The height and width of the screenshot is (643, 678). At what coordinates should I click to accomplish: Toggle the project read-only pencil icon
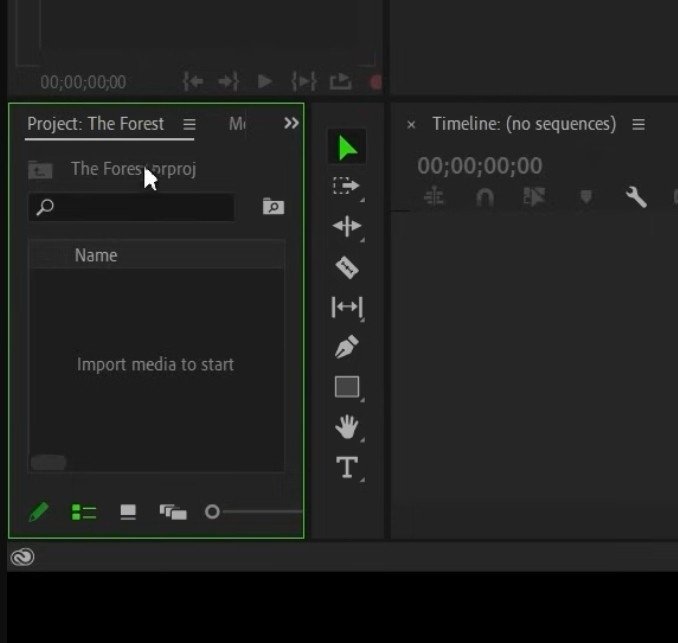[38, 512]
